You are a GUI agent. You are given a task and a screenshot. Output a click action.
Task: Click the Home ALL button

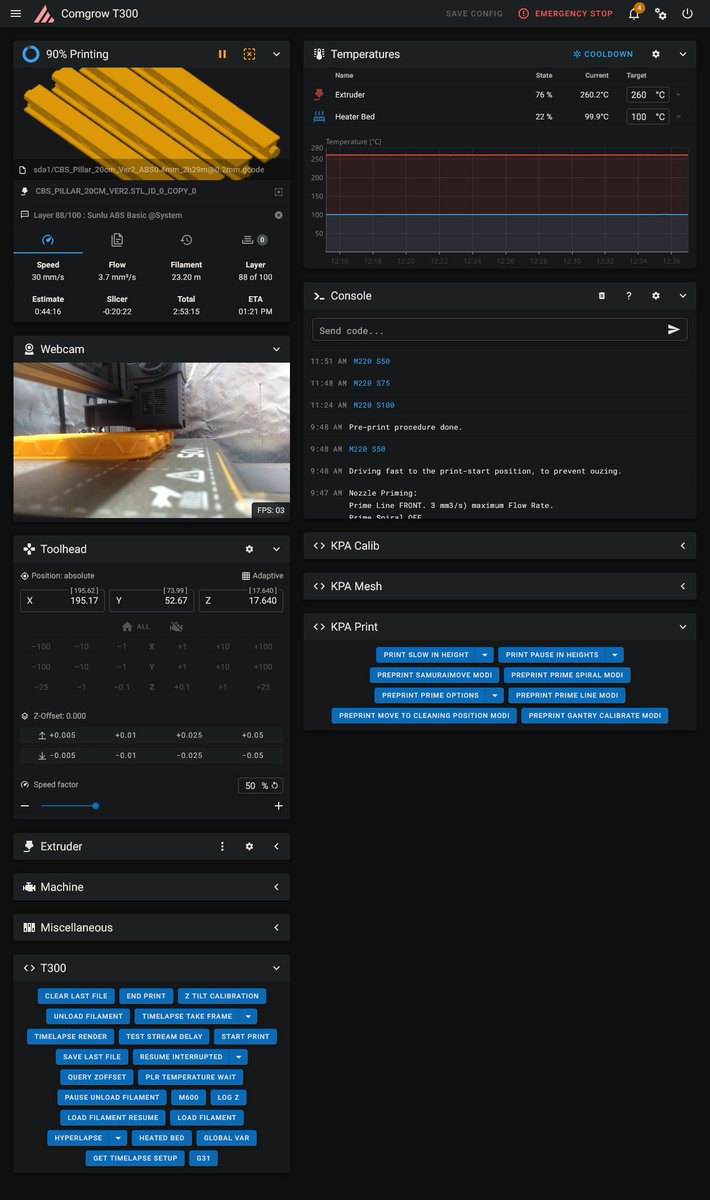[x=136, y=626]
